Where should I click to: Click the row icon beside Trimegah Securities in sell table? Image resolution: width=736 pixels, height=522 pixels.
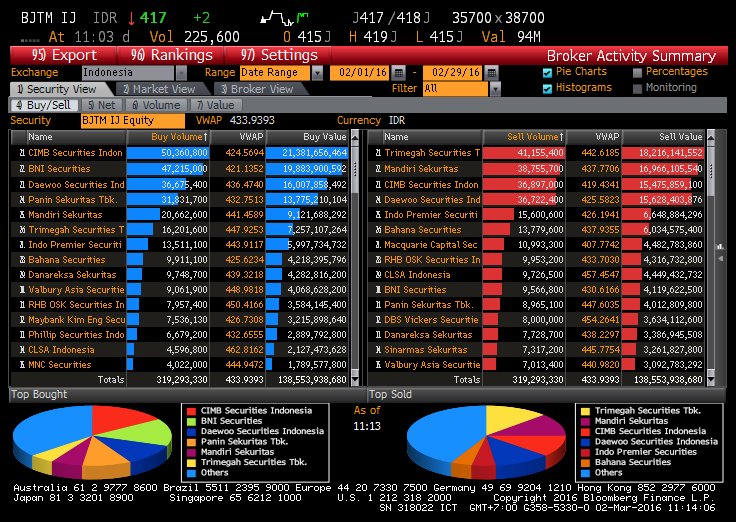[x=376, y=153]
